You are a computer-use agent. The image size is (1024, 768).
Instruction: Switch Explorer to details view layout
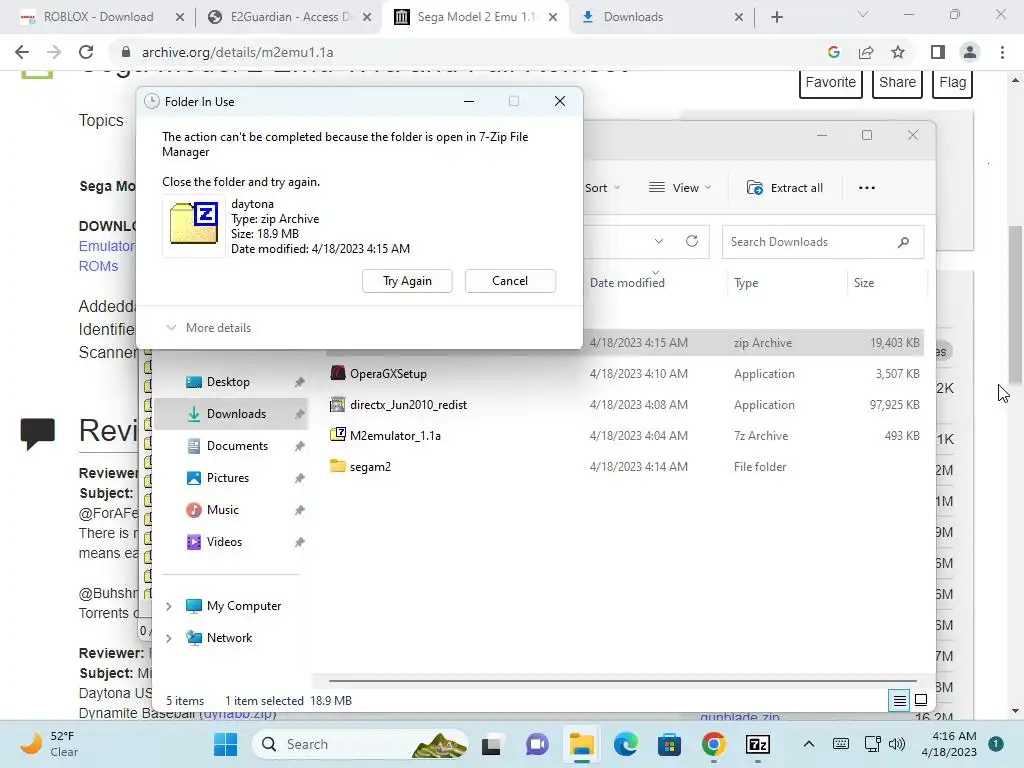899,701
